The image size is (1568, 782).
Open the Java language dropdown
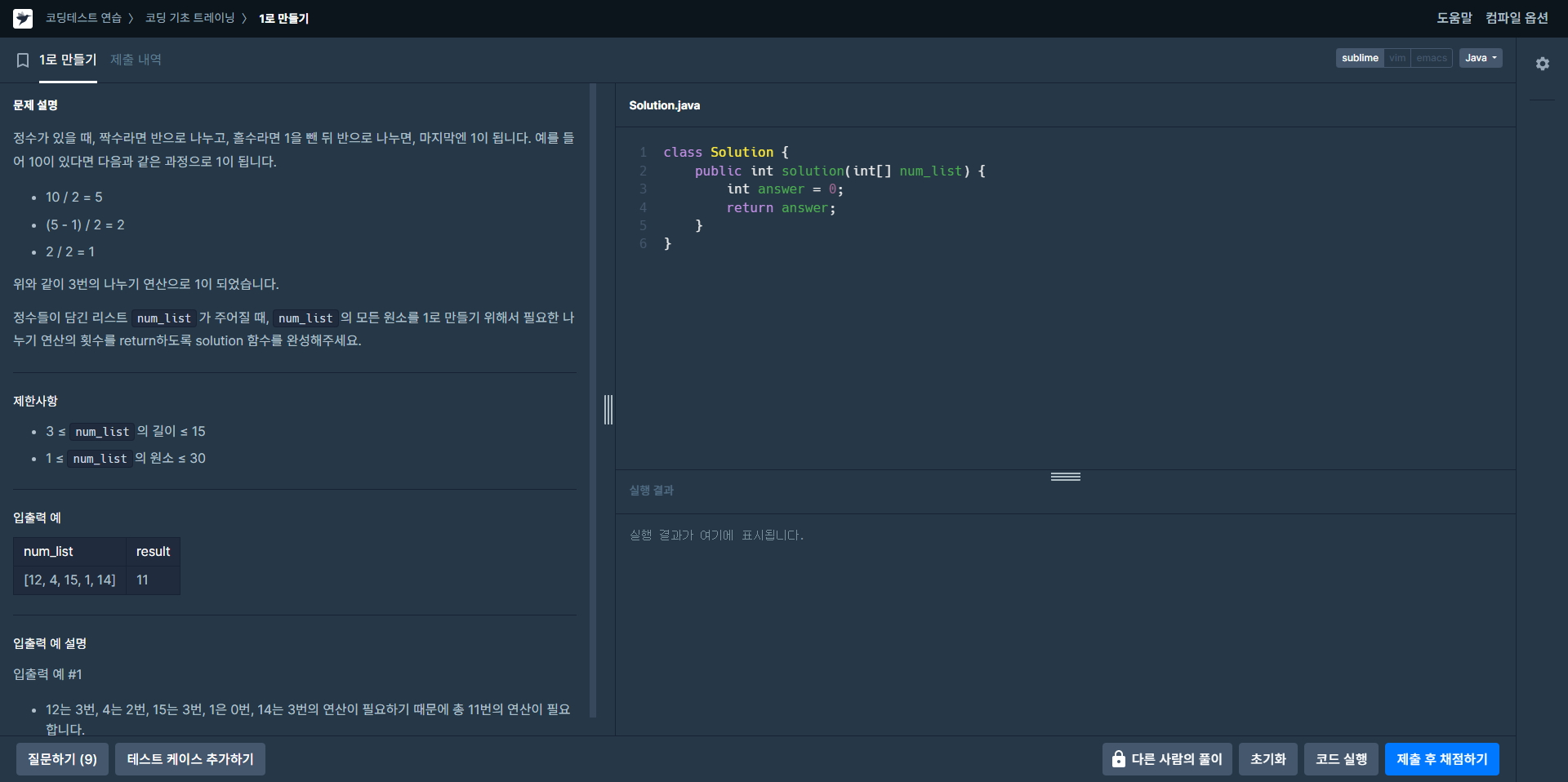pyautogui.click(x=1481, y=58)
